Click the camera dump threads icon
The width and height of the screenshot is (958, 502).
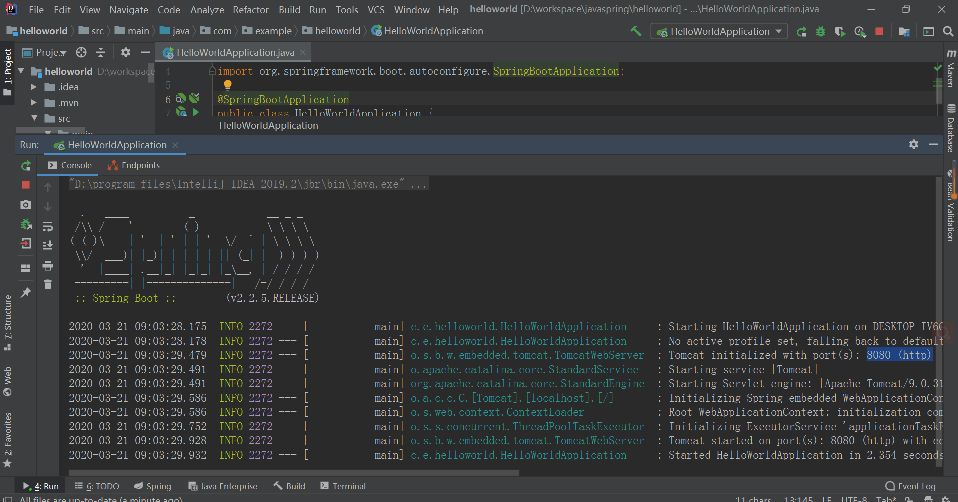point(26,205)
